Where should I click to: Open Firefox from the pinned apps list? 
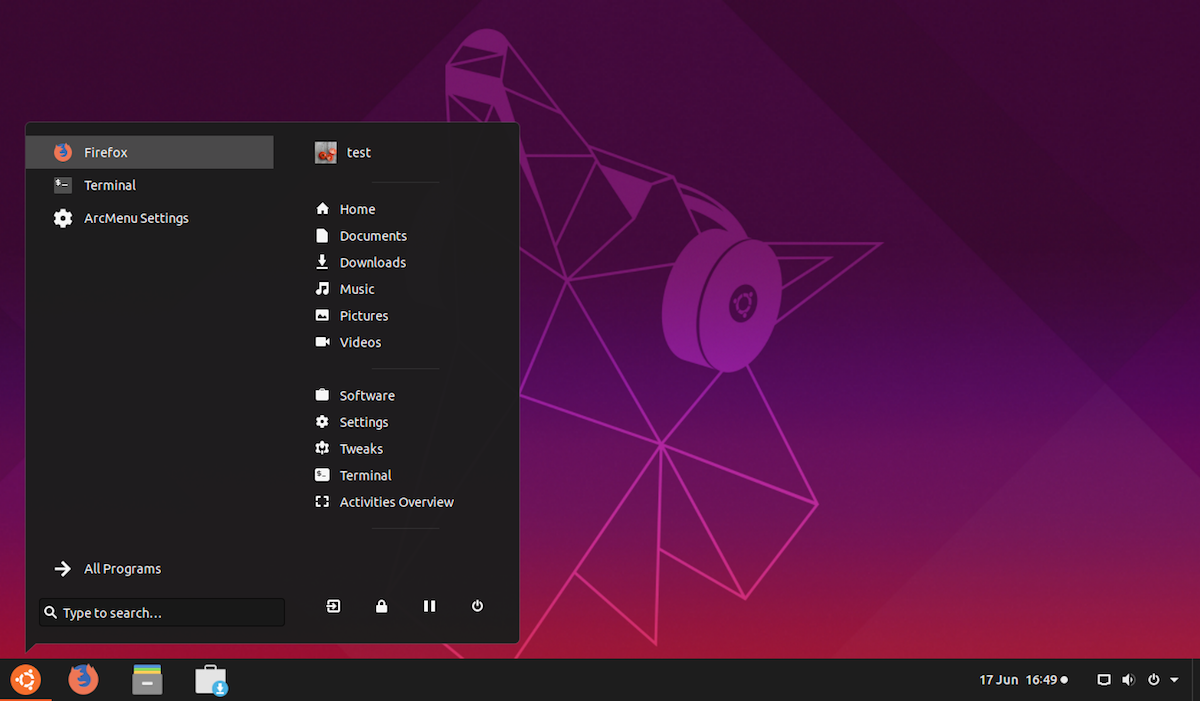tap(149, 152)
